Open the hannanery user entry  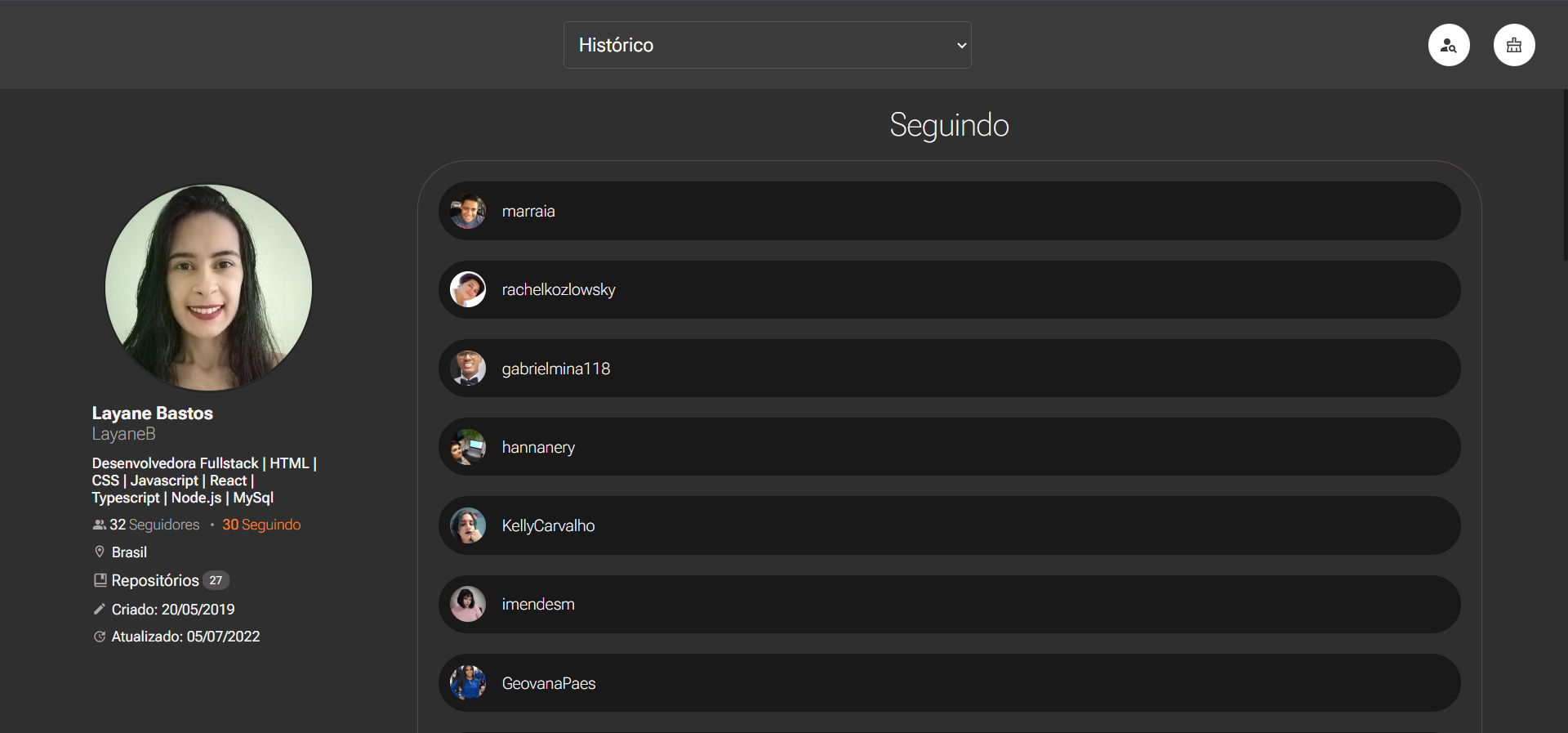tap(949, 447)
